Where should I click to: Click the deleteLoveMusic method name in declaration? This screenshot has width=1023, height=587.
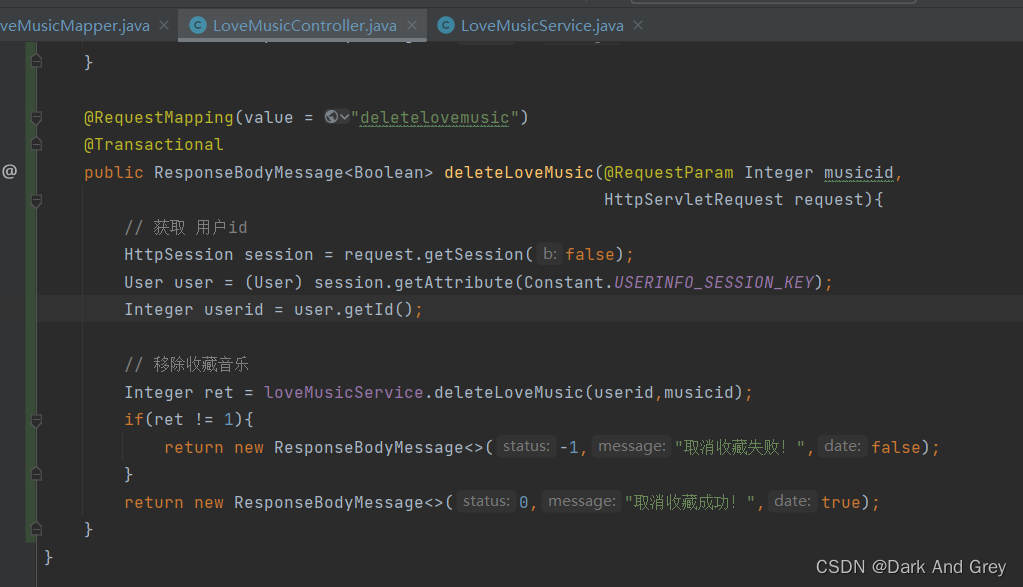click(x=519, y=172)
